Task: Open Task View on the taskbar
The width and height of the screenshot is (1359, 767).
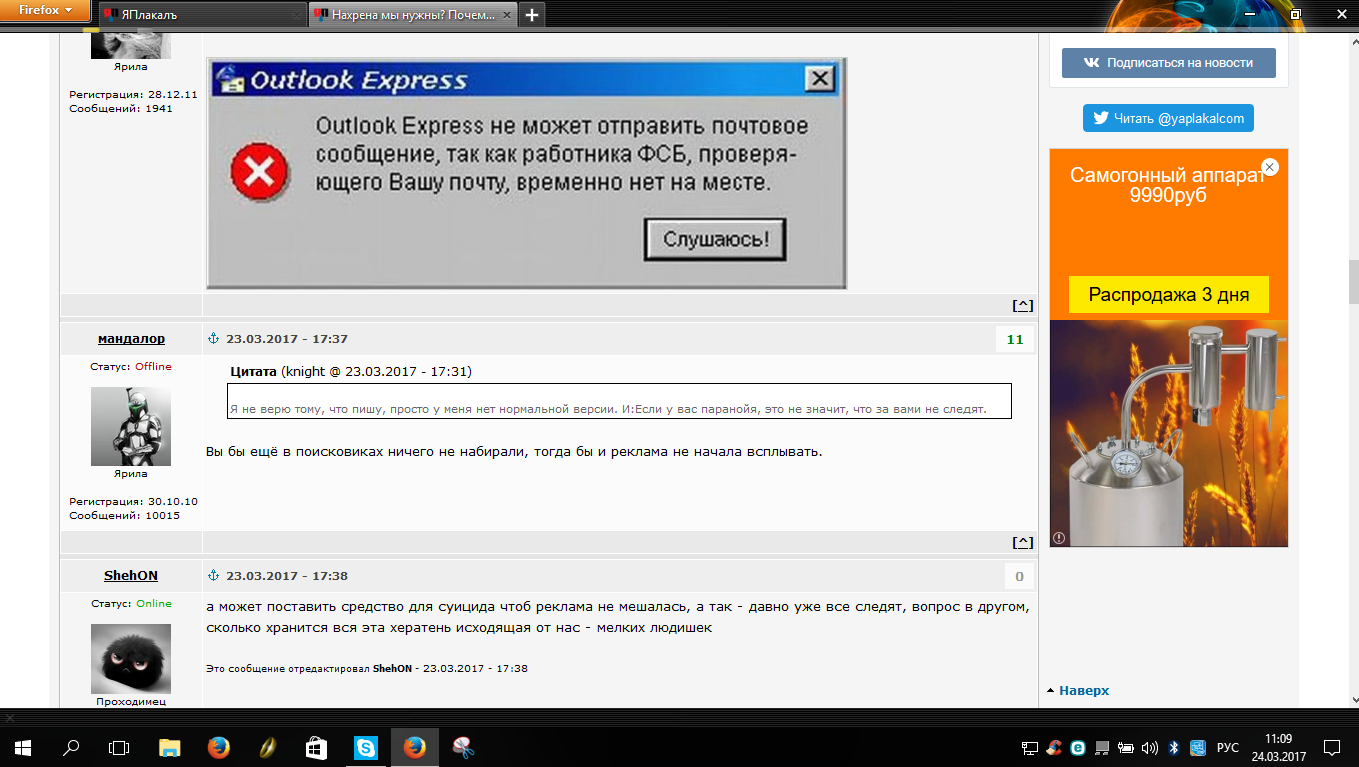Action: click(119, 747)
